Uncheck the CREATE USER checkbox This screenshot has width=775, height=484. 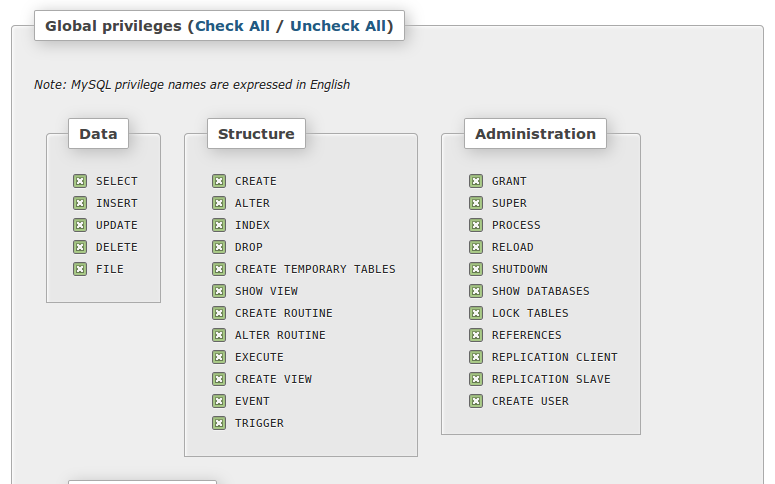coord(476,401)
